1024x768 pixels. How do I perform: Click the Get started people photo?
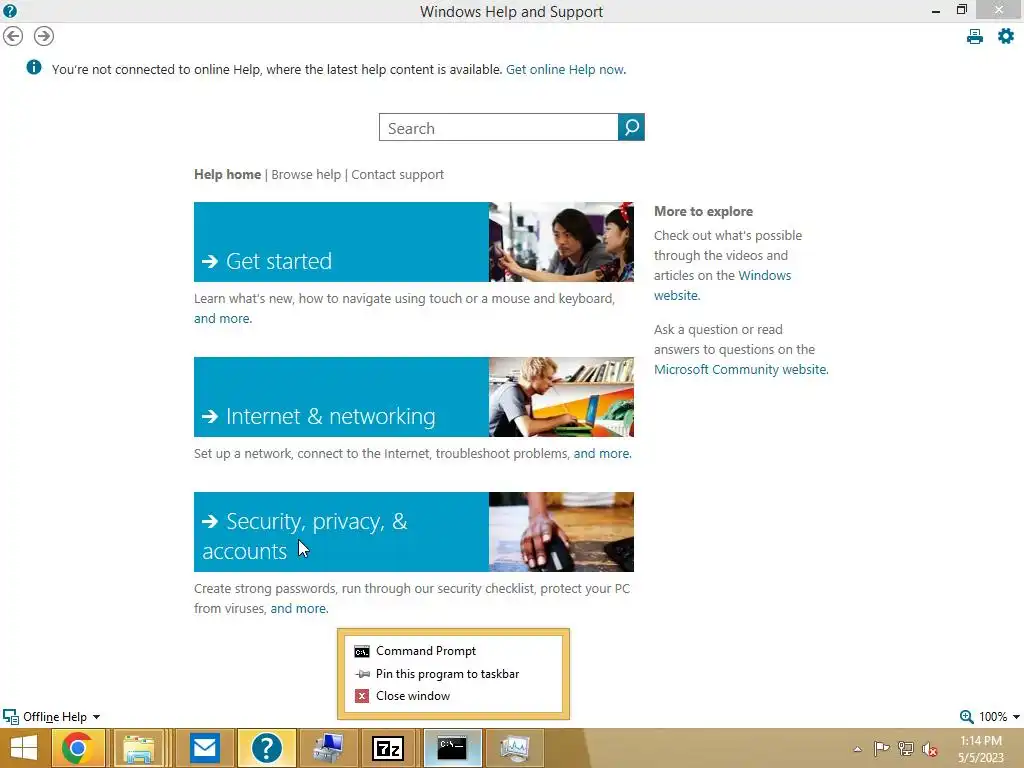[x=561, y=242]
